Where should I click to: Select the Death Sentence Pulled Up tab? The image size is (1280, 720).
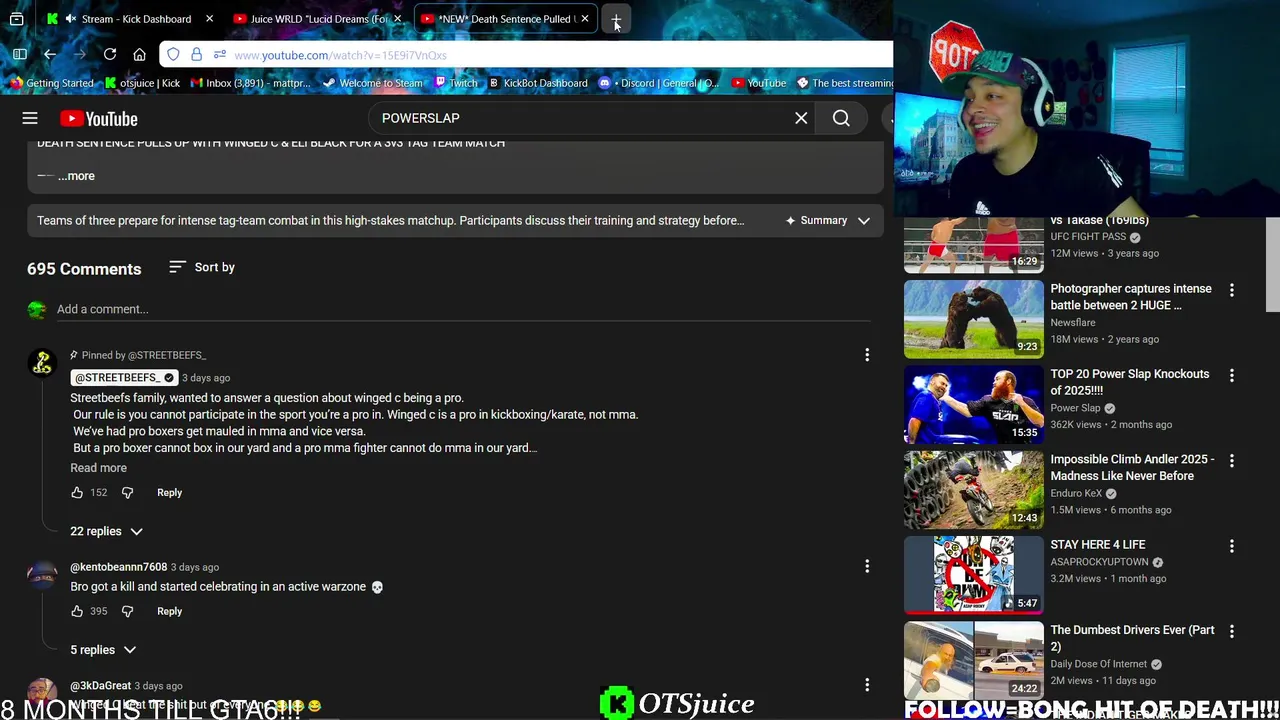click(506, 19)
